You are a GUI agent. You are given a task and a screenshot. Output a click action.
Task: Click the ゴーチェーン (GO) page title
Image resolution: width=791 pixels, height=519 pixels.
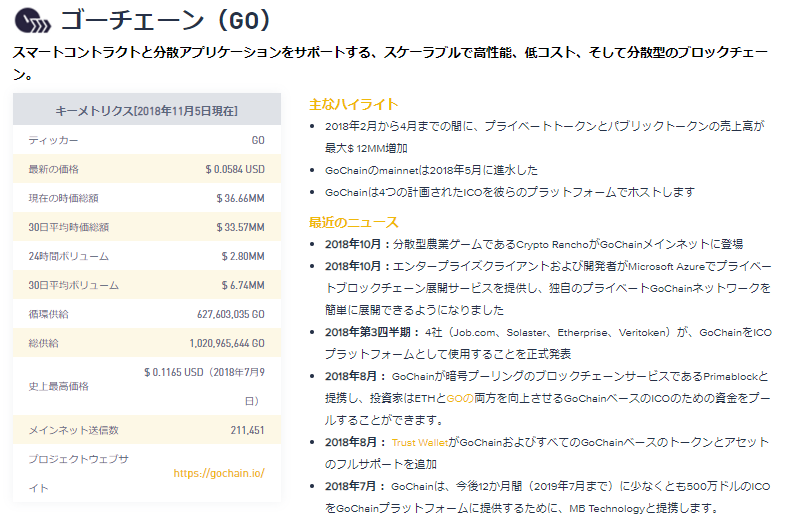[x=165, y=21]
